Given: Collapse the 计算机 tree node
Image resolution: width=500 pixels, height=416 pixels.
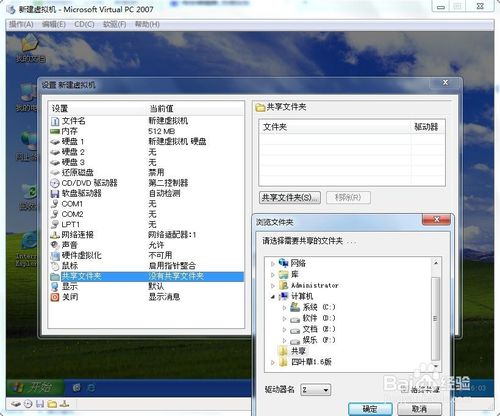Looking at the screenshot, I should click(x=273, y=297).
